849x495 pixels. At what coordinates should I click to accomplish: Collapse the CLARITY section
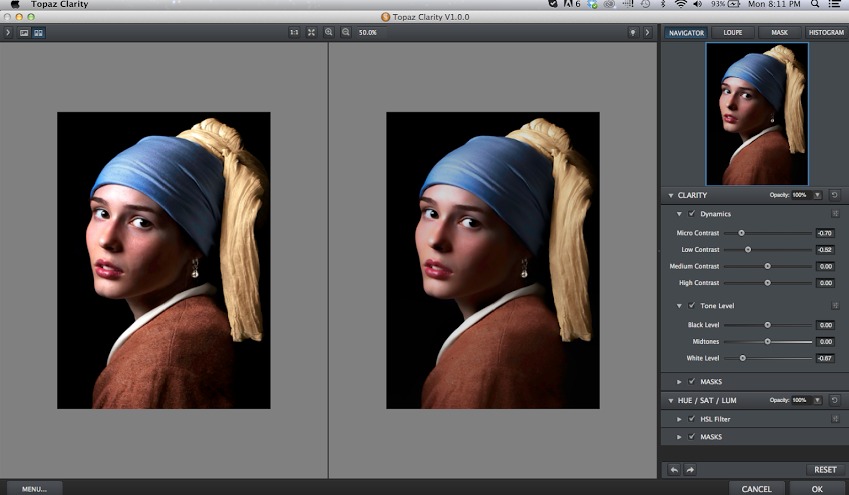(x=671, y=196)
